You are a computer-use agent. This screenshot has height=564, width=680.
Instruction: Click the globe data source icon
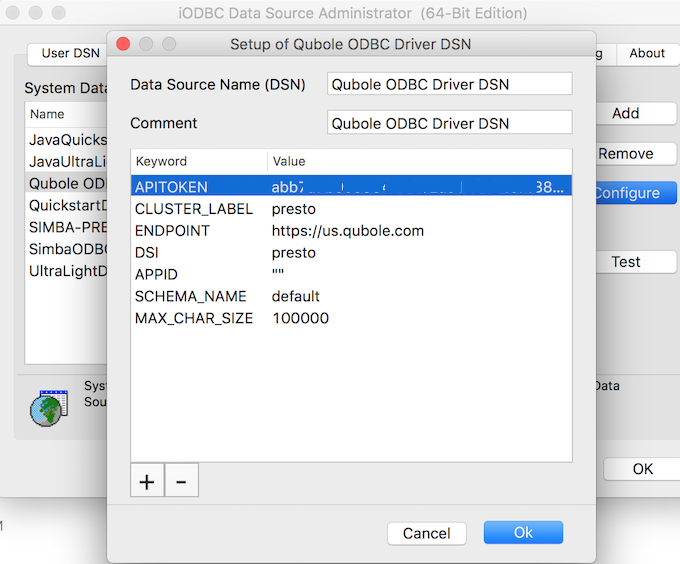point(49,408)
